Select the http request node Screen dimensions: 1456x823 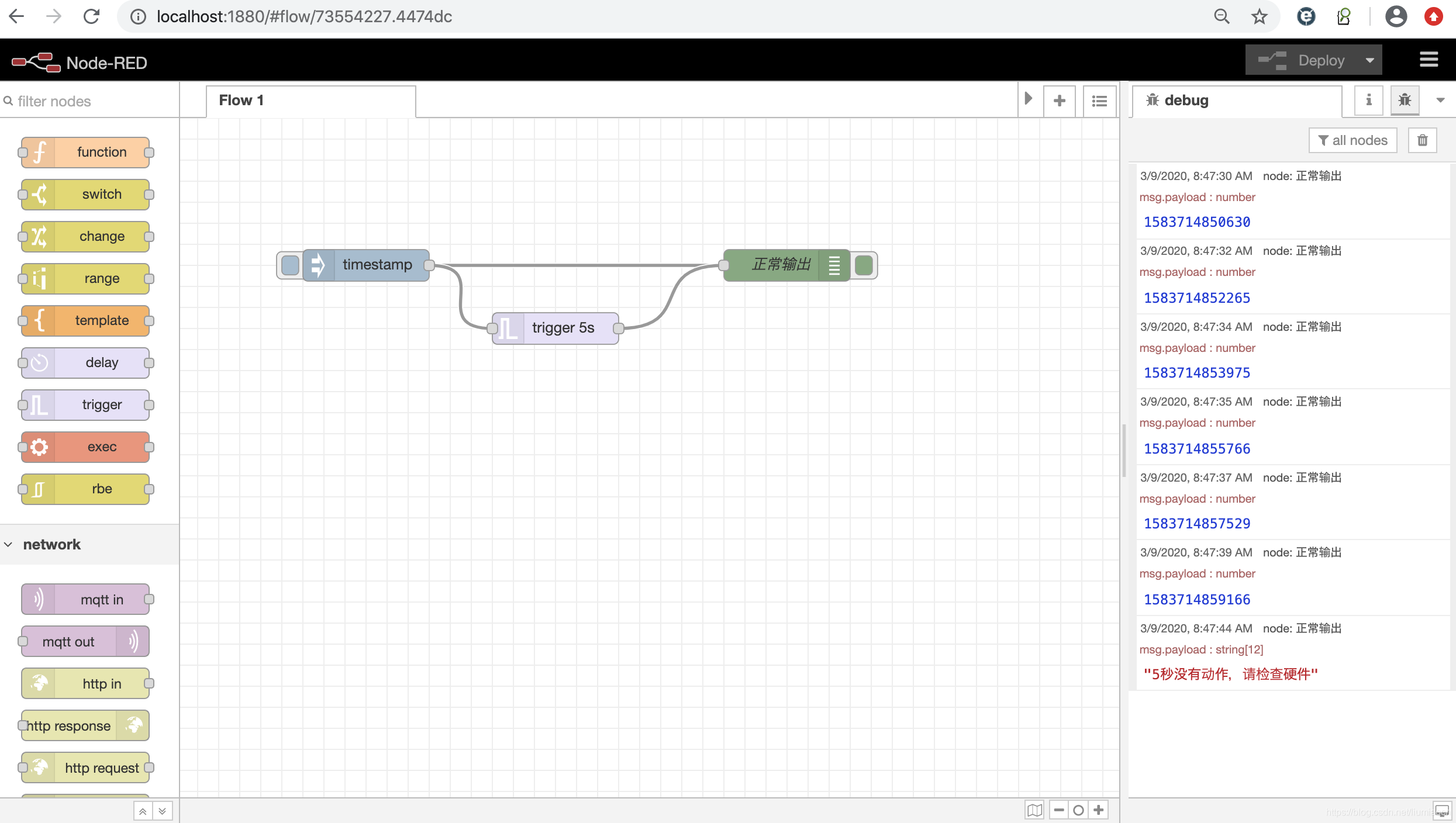click(85, 768)
